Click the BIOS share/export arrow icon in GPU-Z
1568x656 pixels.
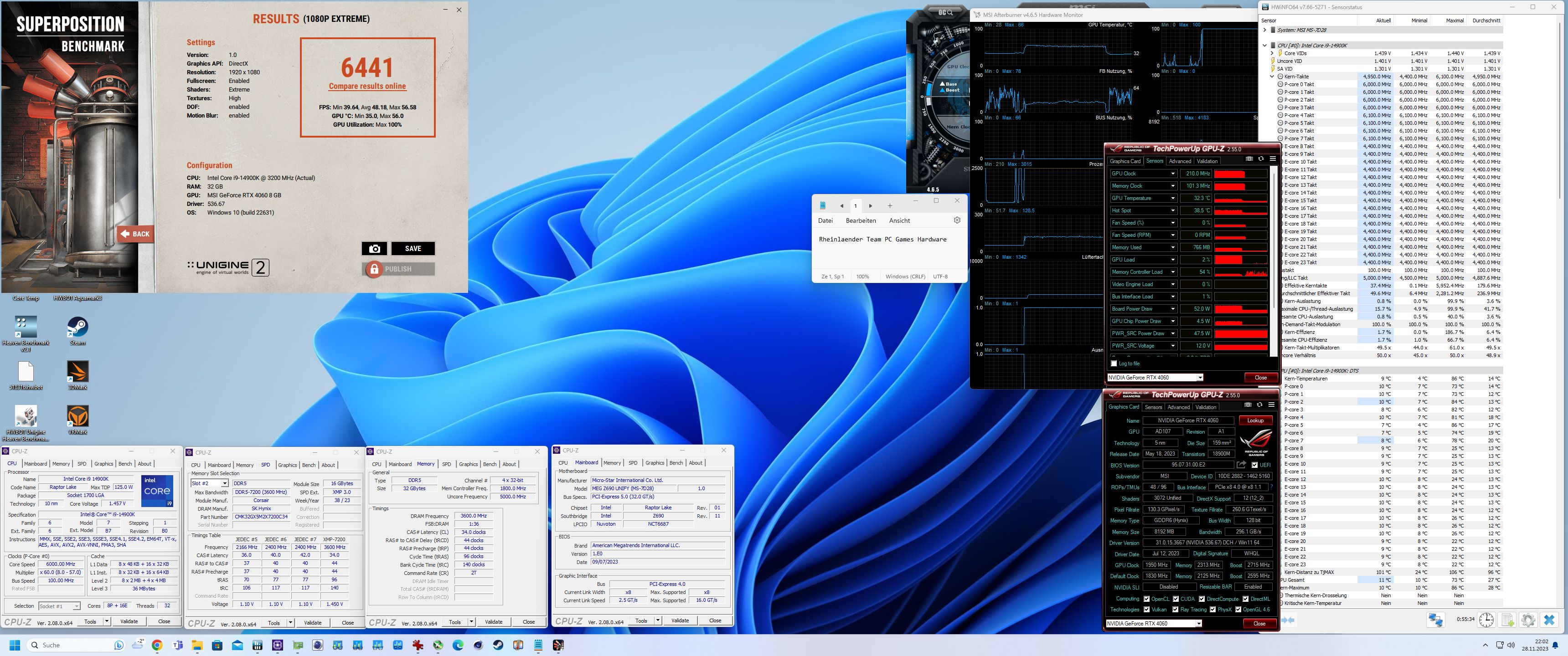[x=1241, y=465]
